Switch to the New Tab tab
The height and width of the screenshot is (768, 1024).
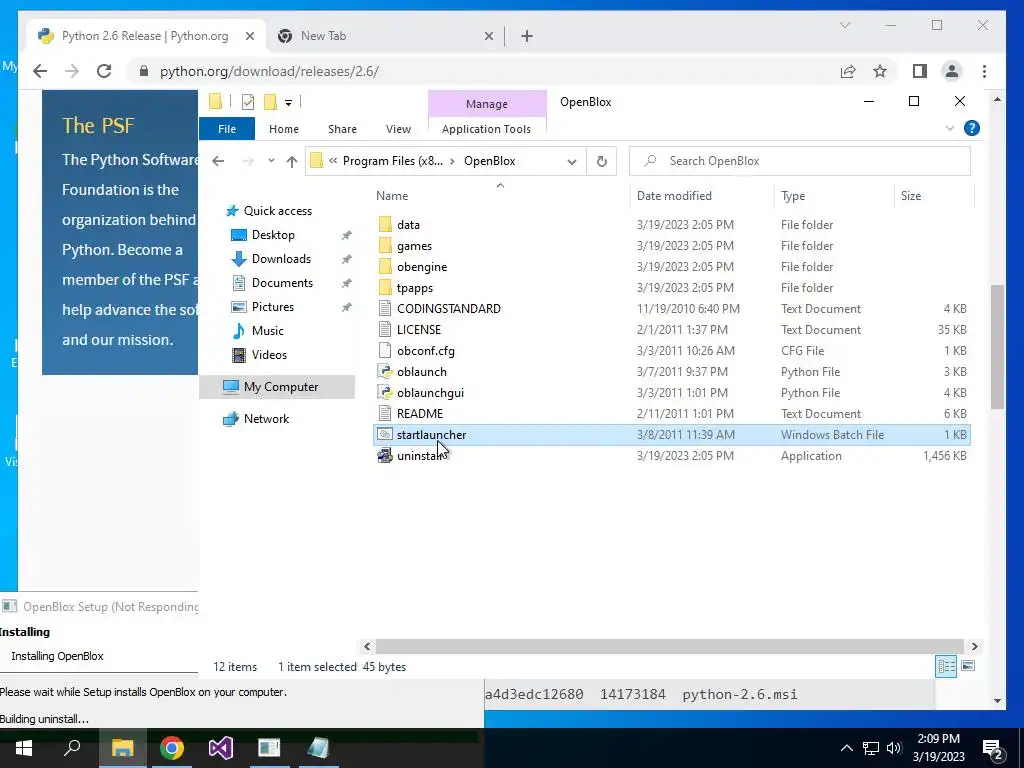pos(385,36)
